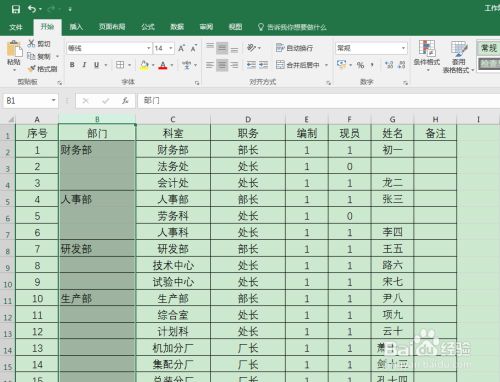Switch to the 数据 Data tab

click(x=177, y=27)
